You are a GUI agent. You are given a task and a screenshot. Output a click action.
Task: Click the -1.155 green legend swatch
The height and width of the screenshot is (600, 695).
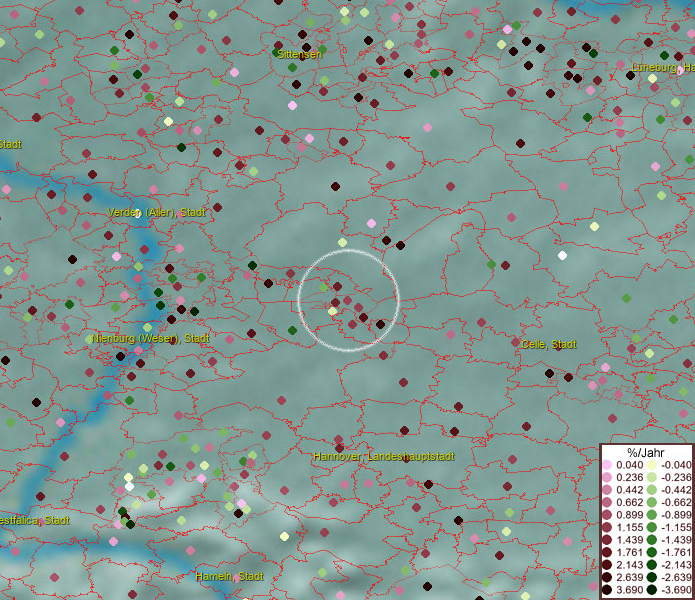pyautogui.click(x=652, y=527)
